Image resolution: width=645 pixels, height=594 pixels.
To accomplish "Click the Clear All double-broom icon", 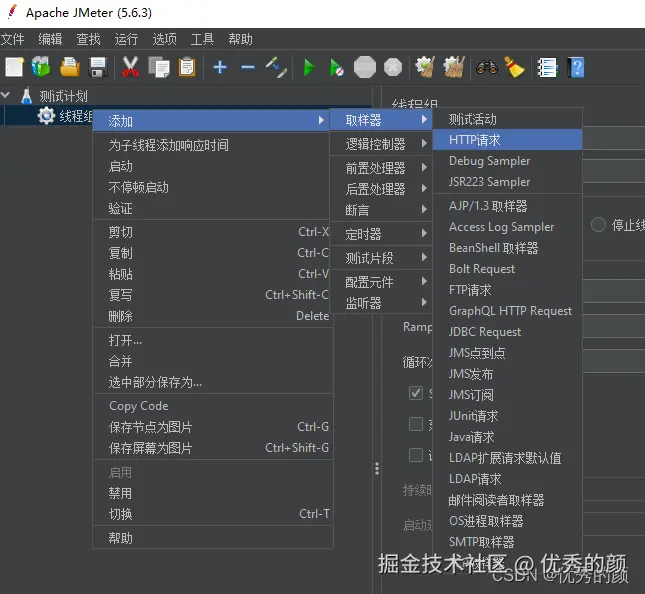I will point(454,67).
